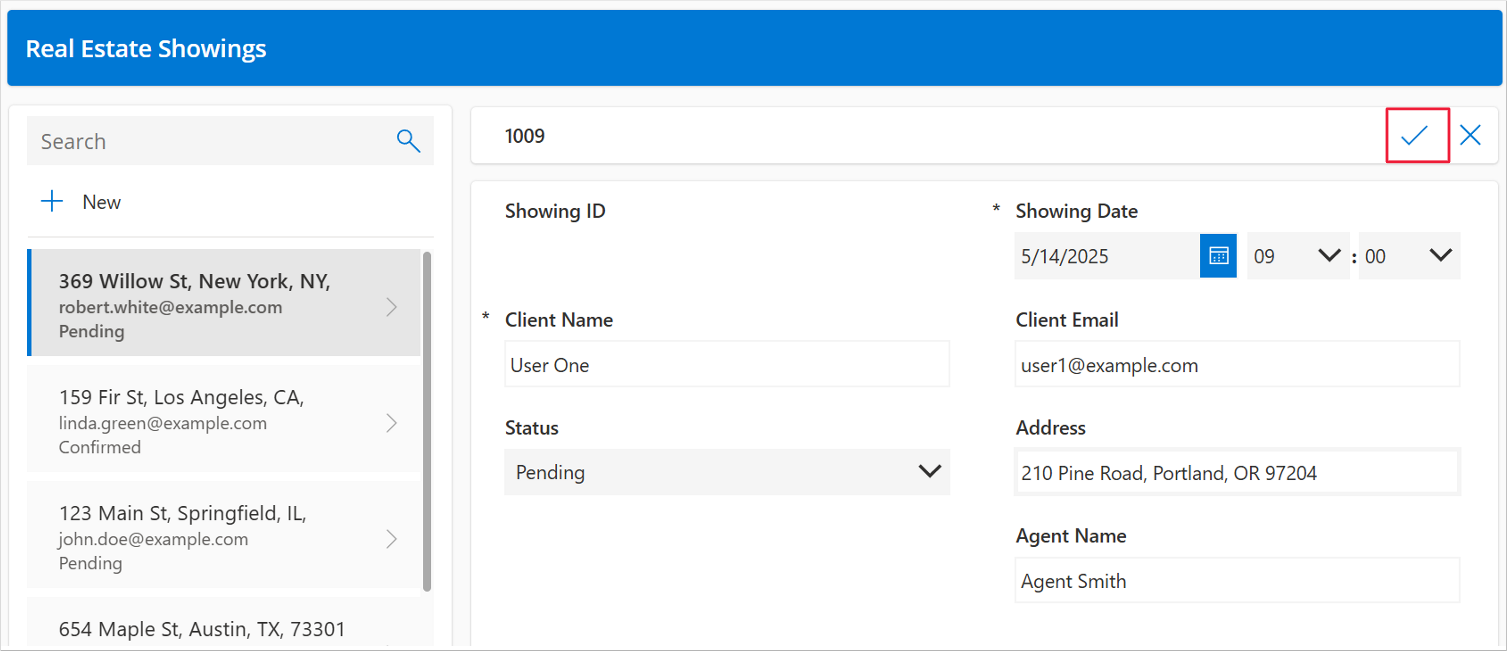
Task: Open the calendar date picker for Showing Date
Action: [1217, 255]
